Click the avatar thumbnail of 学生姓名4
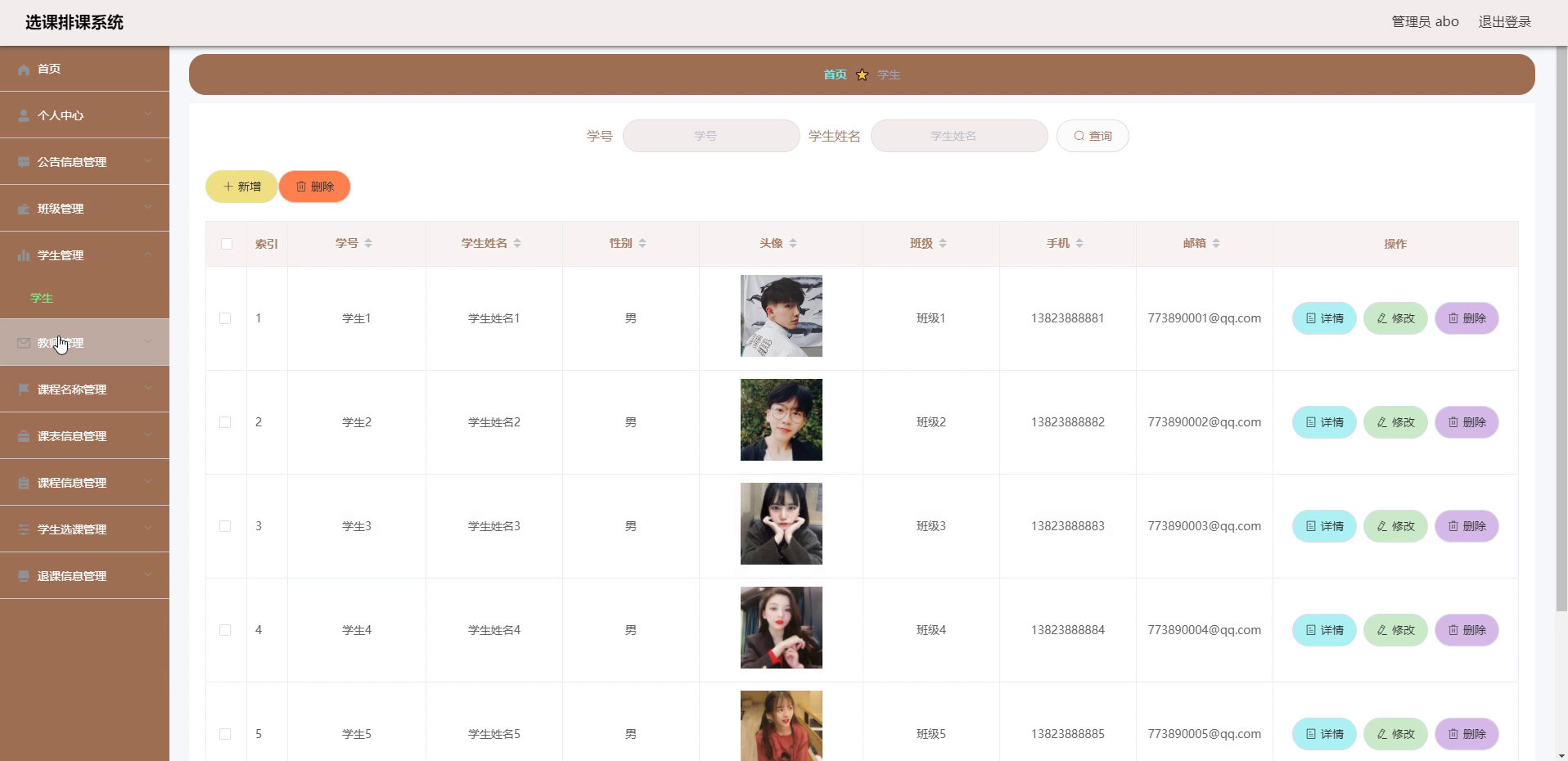This screenshot has width=1568, height=761. pyautogui.click(x=782, y=628)
